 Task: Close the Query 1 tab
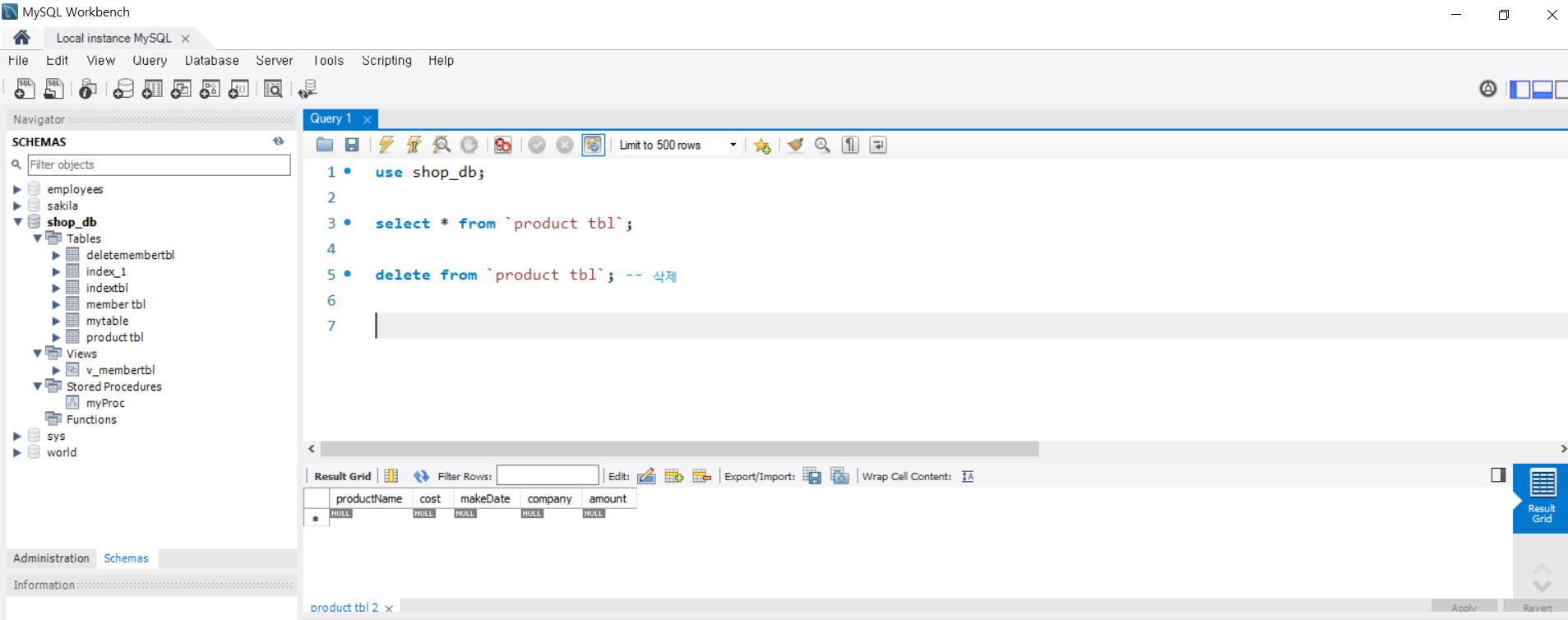click(x=368, y=119)
